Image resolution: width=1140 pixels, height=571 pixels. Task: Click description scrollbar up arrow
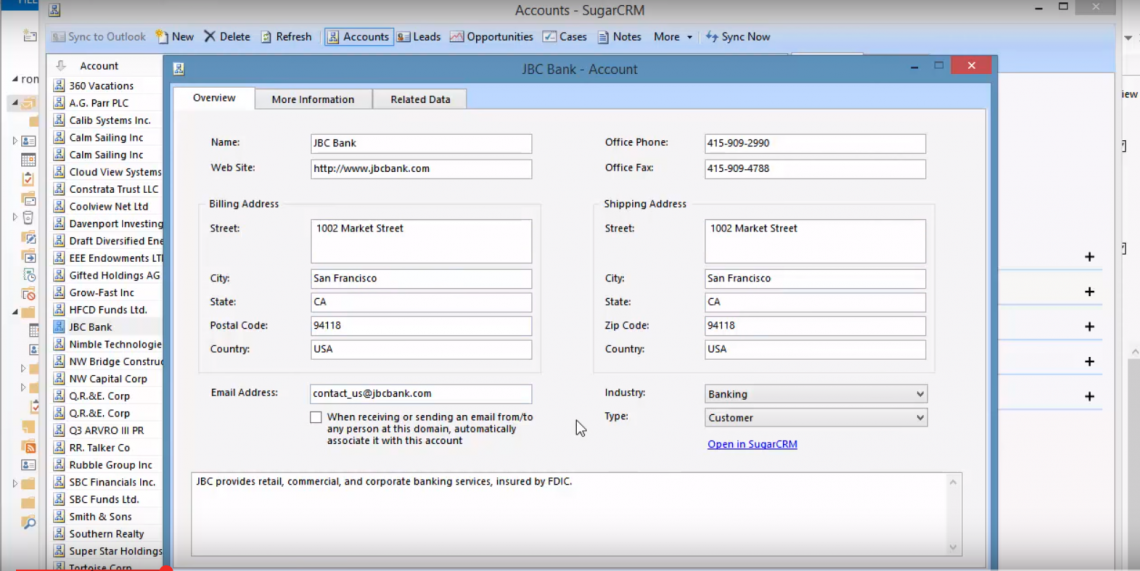point(953,482)
